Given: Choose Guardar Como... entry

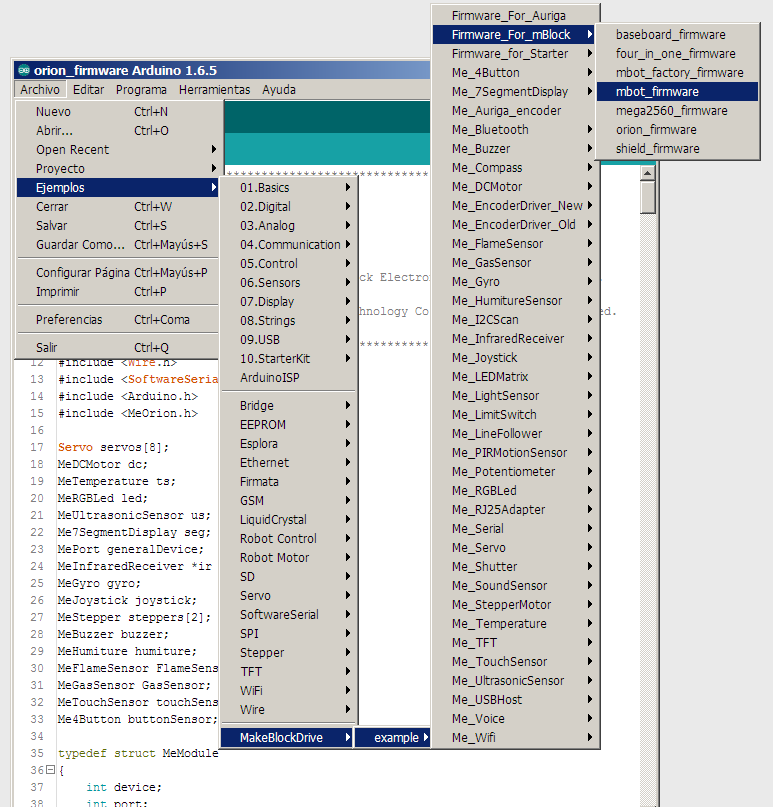Looking at the screenshot, I should (x=118, y=245).
